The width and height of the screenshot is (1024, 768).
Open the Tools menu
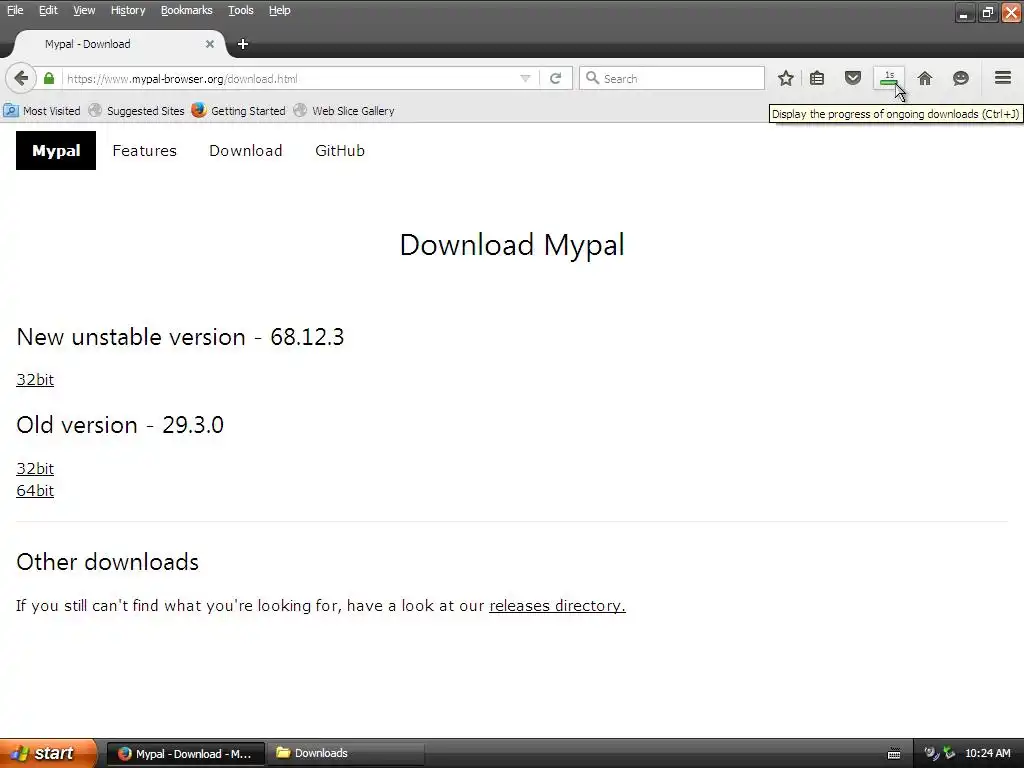point(241,10)
